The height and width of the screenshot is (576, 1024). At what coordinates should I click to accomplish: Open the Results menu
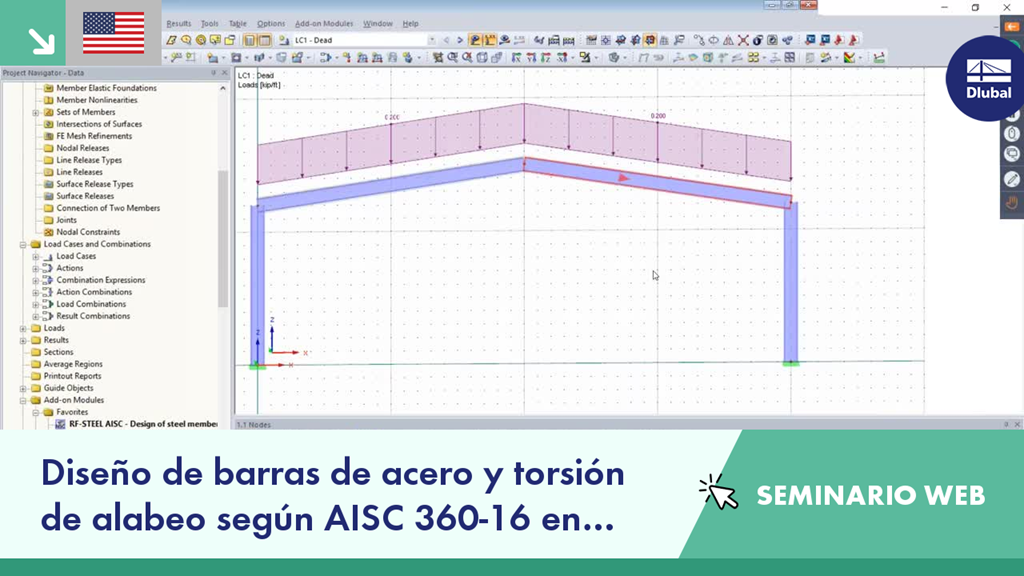tap(178, 24)
